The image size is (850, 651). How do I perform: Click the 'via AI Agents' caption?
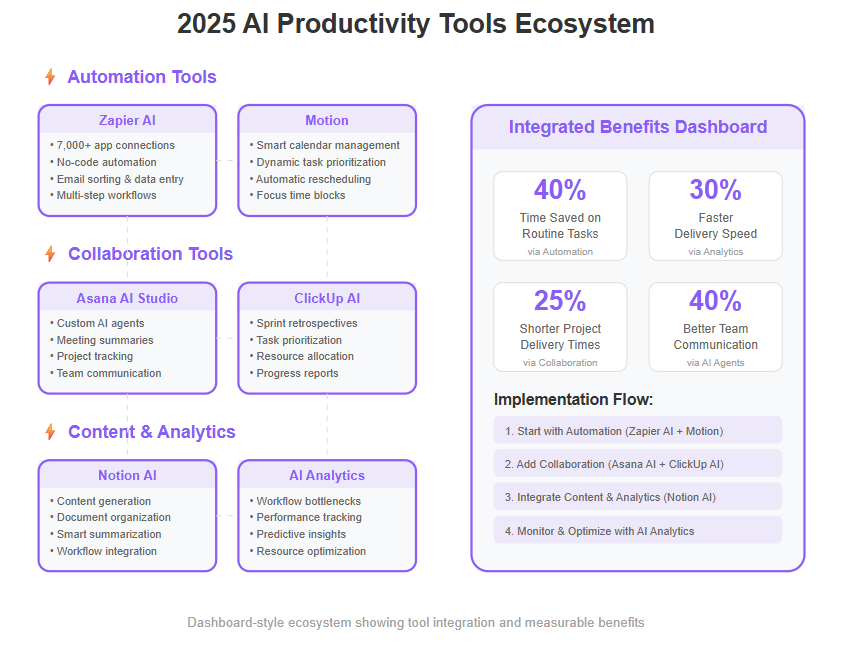[716, 363]
